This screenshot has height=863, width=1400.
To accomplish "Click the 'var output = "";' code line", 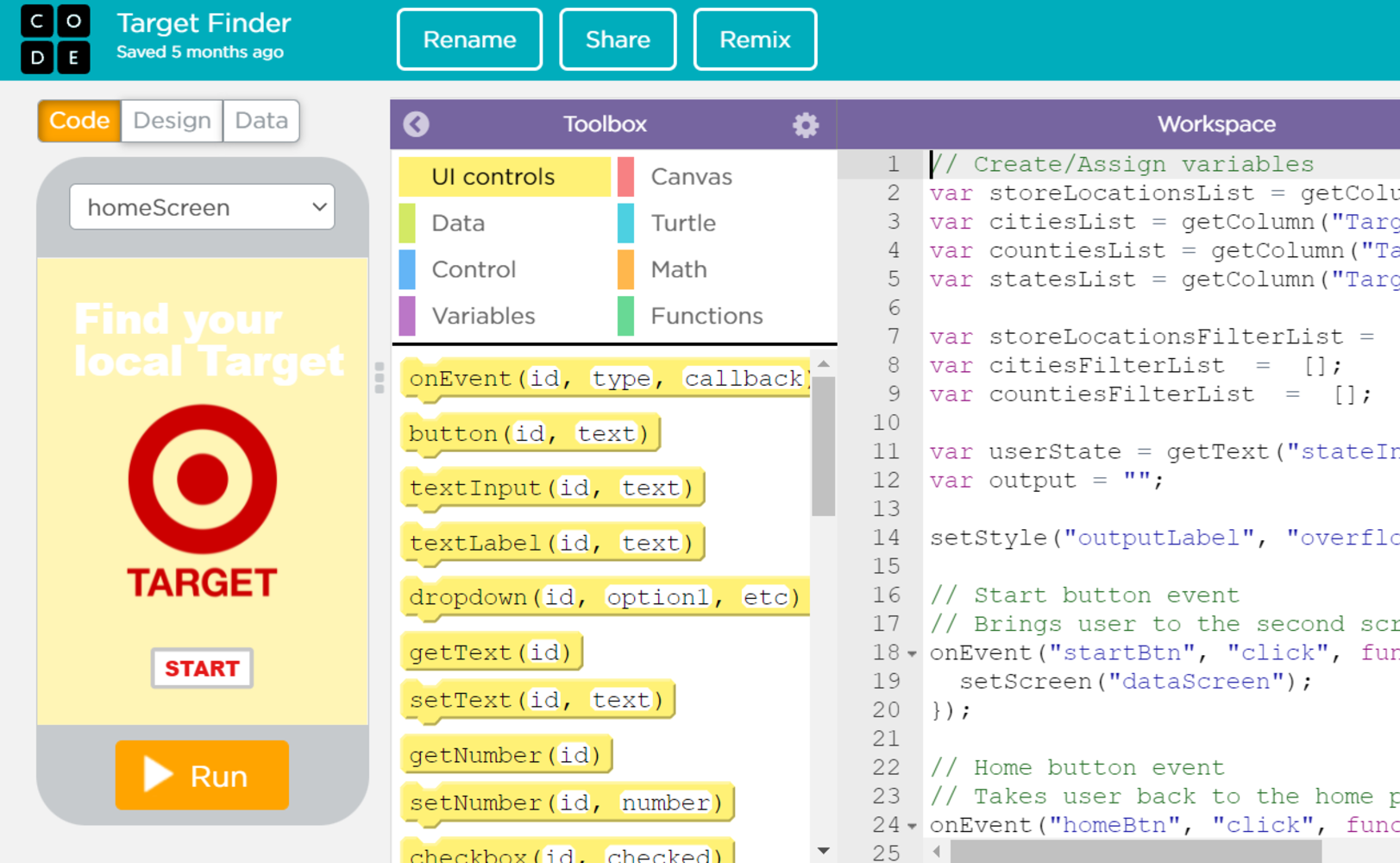I will (x=1046, y=481).
